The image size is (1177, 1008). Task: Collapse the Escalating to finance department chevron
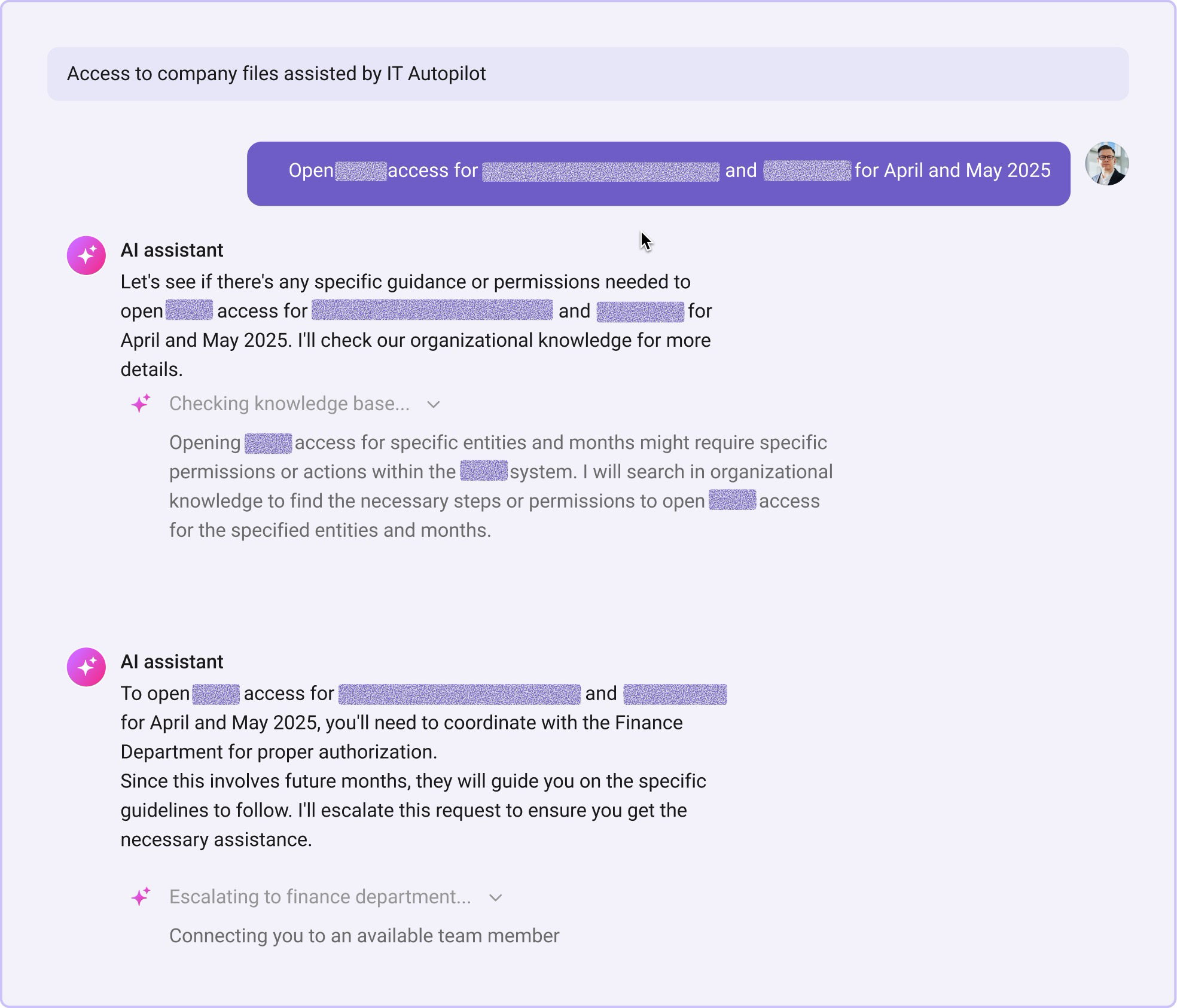495,898
